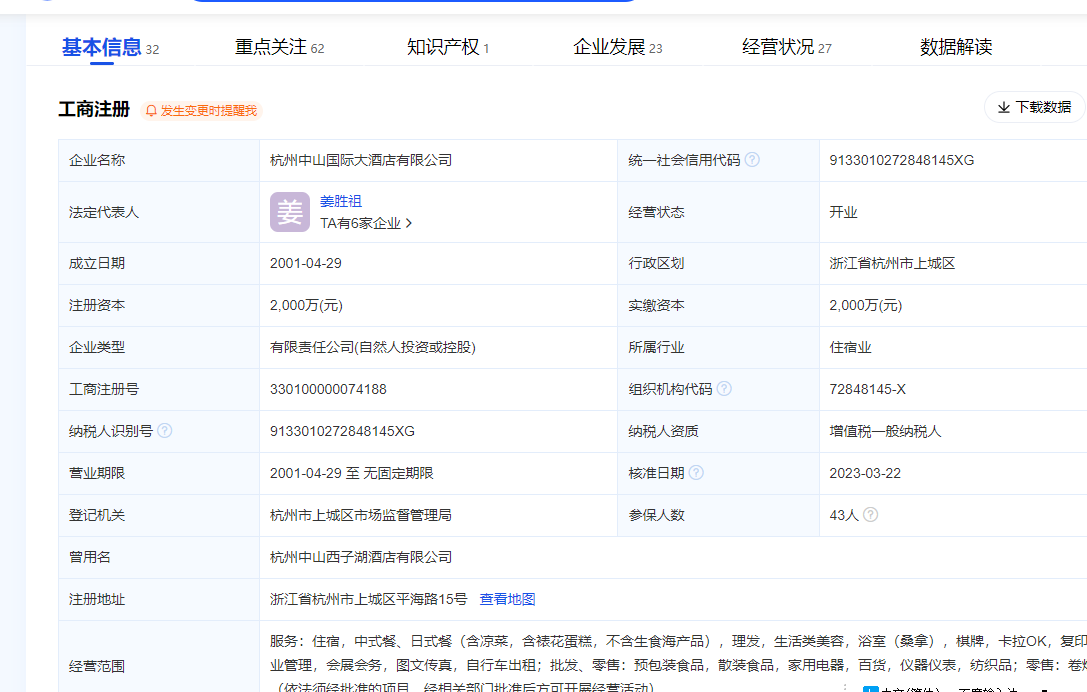Click the 姜 avatar thumbnail
1087x692 pixels.
290,212
